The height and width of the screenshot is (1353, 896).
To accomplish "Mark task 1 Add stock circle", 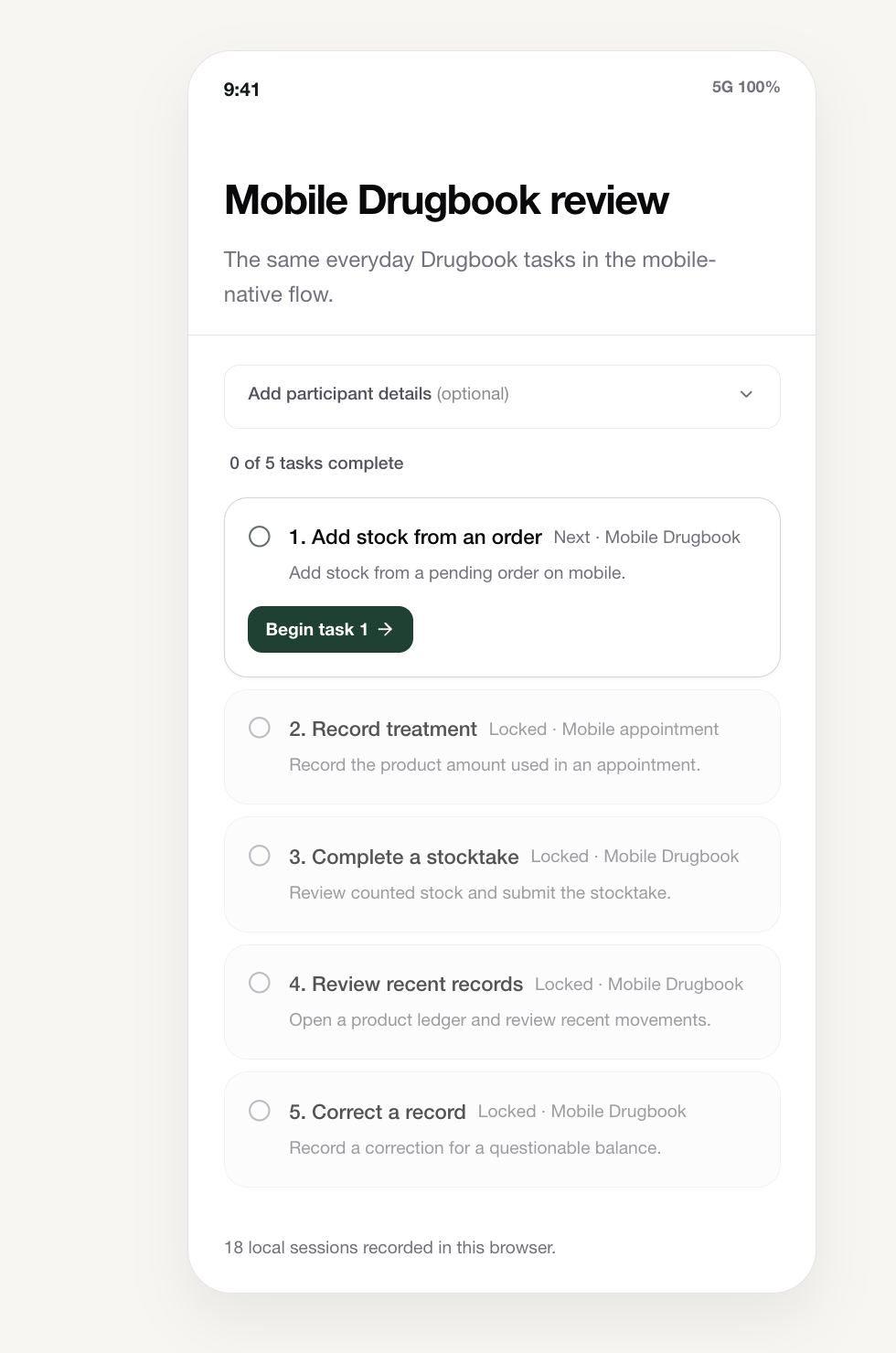I will 260,537.
